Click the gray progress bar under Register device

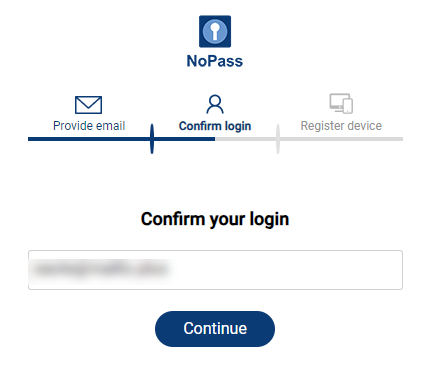pos(341,139)
